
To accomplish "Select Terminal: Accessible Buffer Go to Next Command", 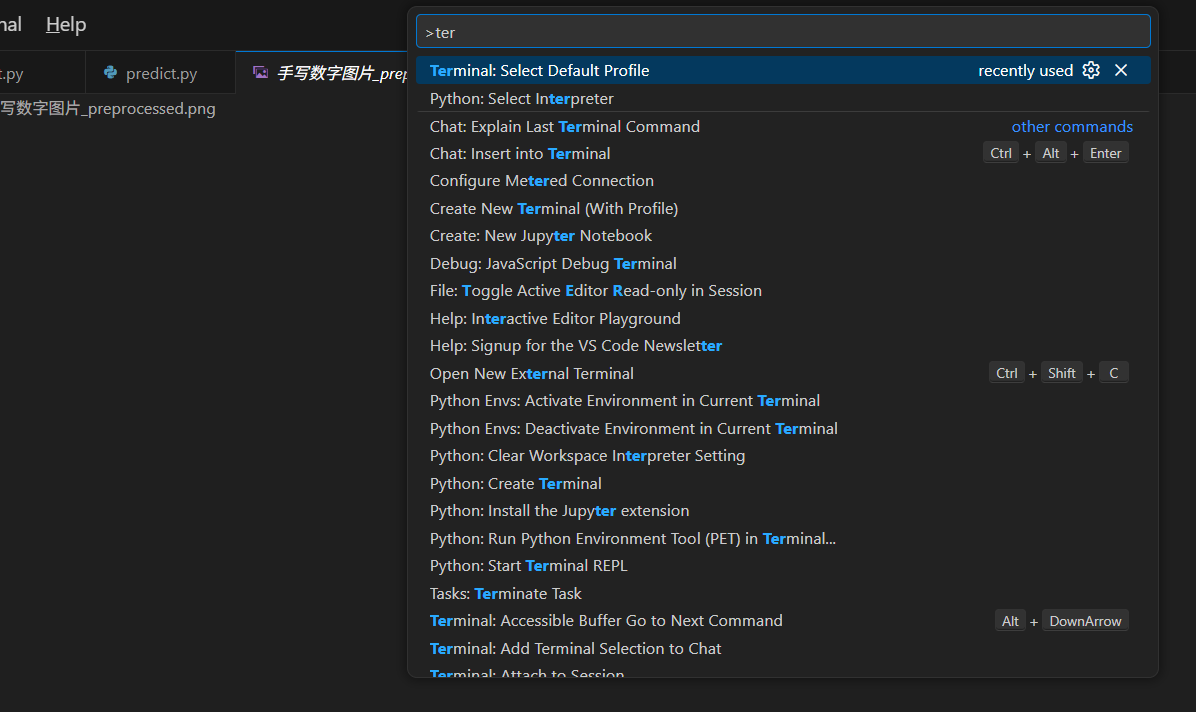I will (x=783, y=620).
